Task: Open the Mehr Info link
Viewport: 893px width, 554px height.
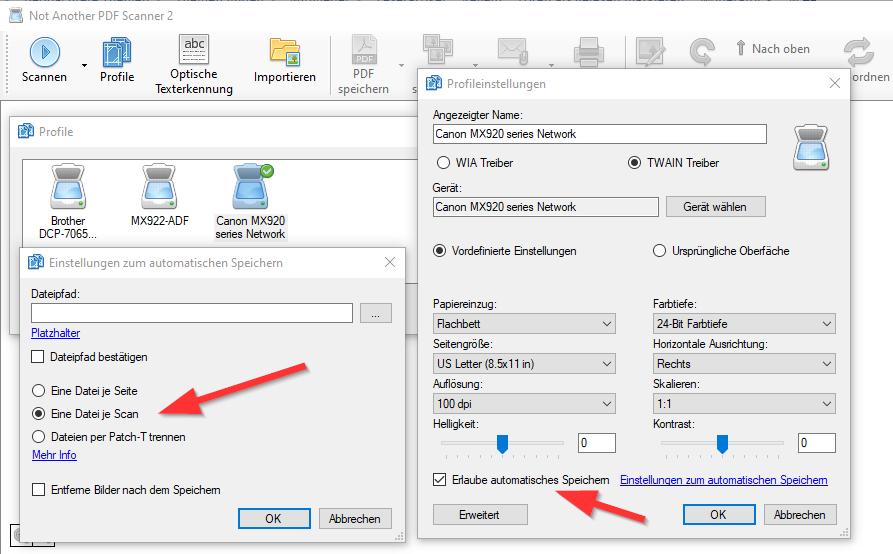Action: pos(54,455)
